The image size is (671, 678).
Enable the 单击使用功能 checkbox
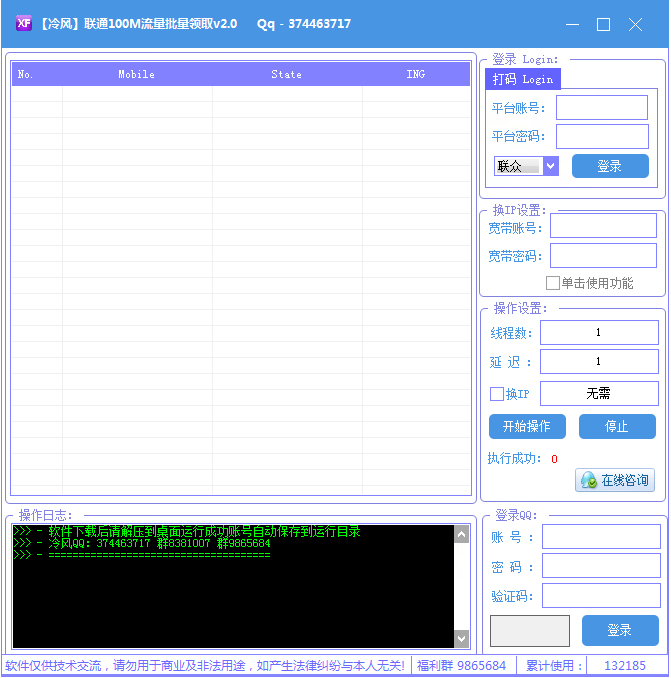pos(552,283)
